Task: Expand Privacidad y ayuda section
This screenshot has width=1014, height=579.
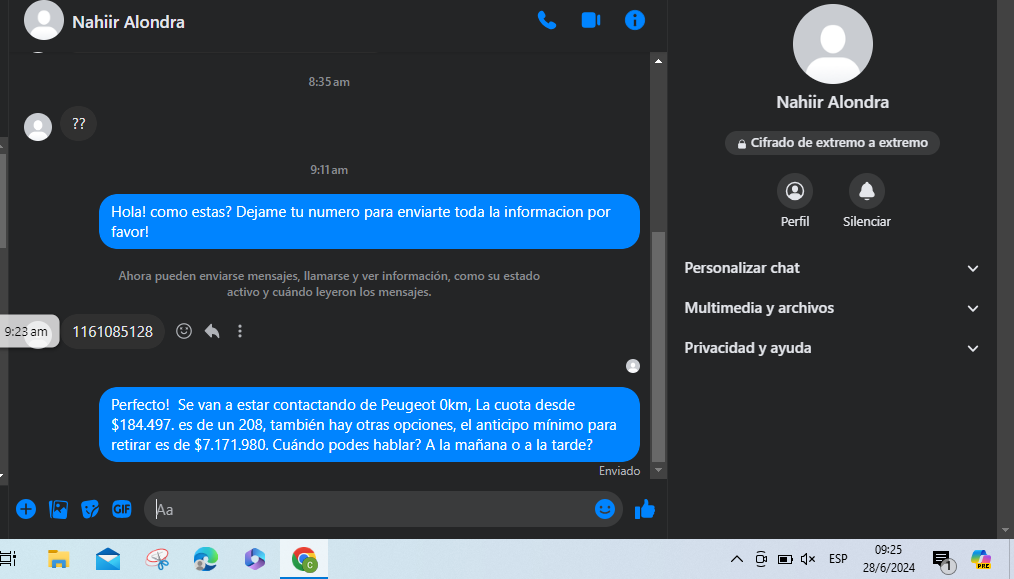Action: pos(832,348)
